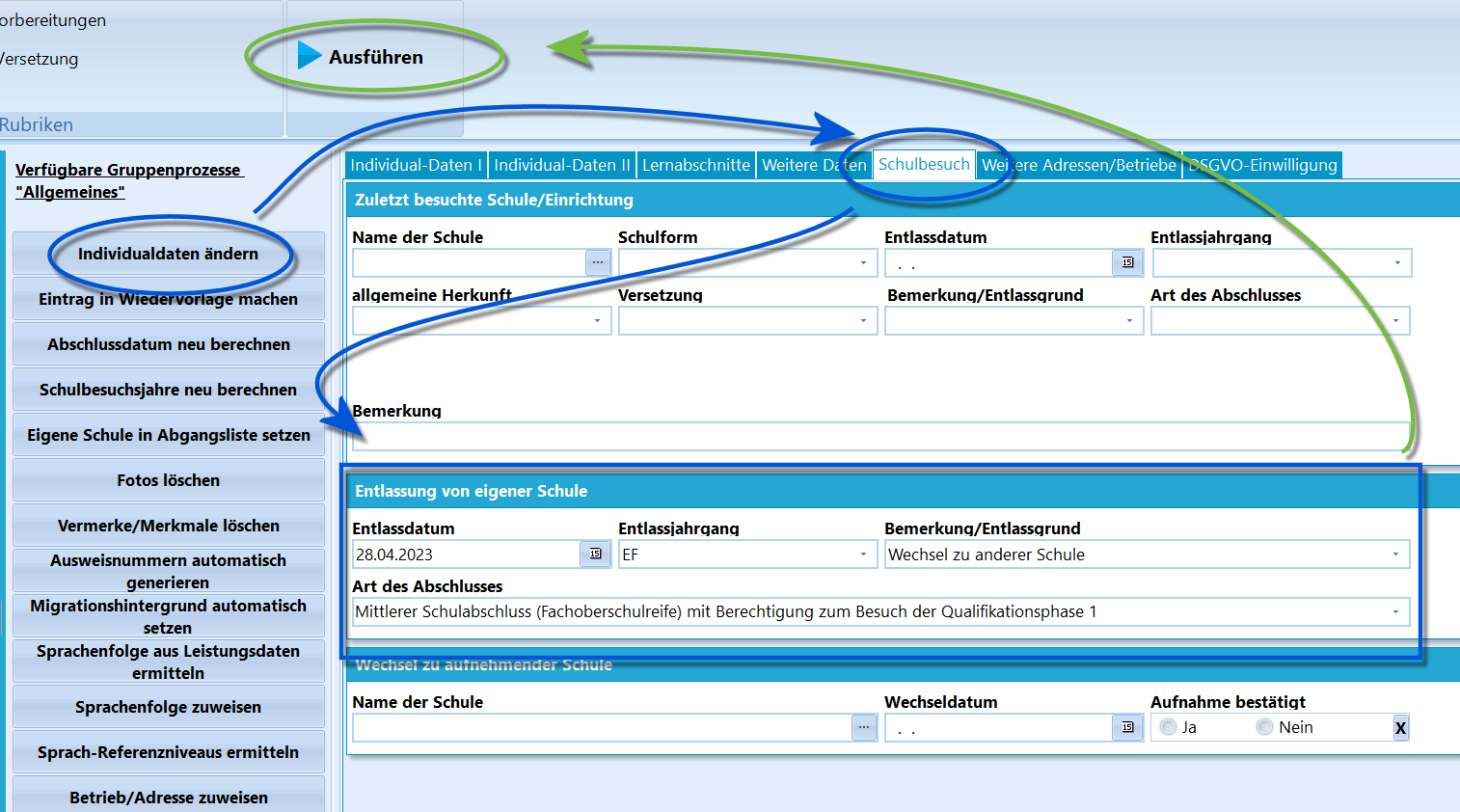Open browse button for aufnehmende Schule name

(864, 727)
